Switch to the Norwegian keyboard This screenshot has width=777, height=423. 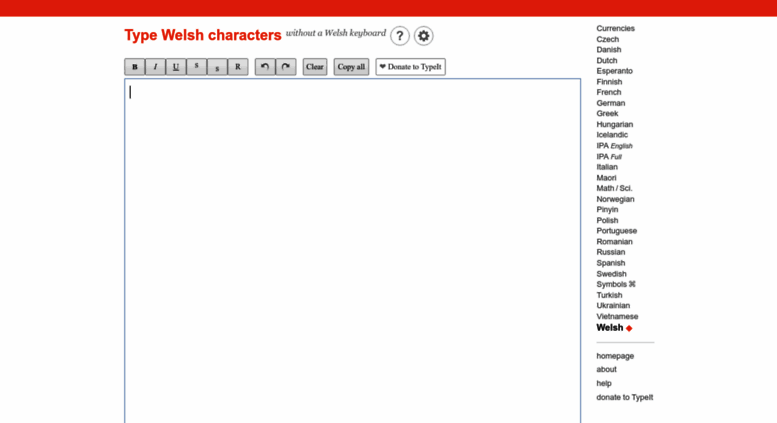[x=615, y=199]
